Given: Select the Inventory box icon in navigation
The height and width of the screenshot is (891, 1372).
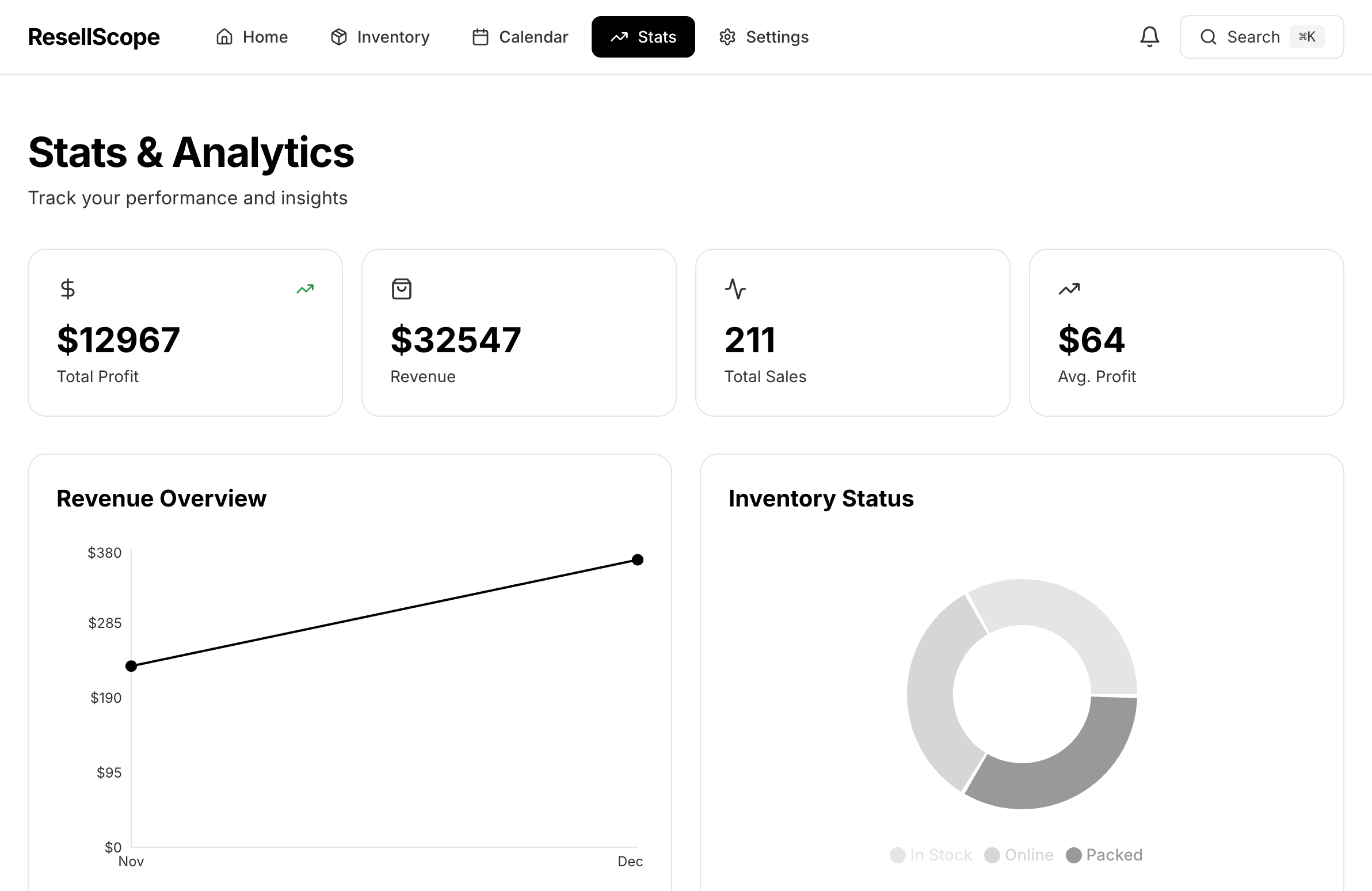Looking at the screenshot, I should (338, 37).
